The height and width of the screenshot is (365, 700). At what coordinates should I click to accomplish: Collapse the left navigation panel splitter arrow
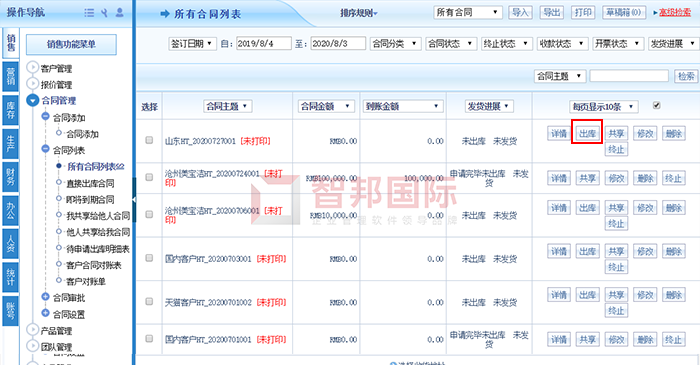[134, 199]
